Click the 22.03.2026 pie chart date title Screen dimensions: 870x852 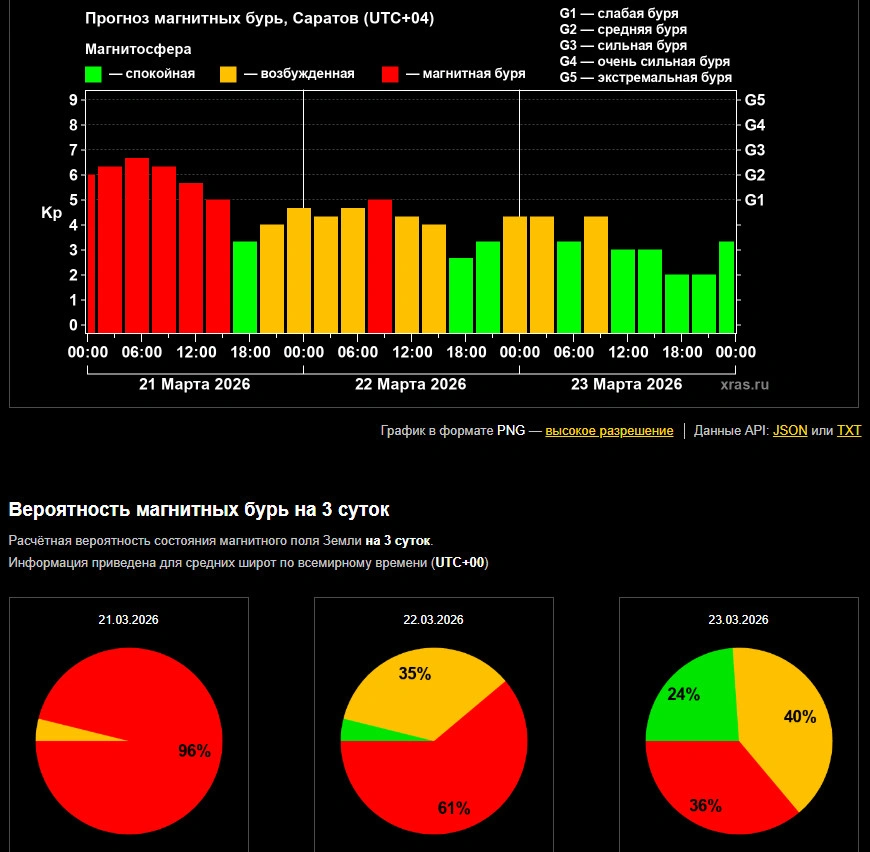pyautogui.click(x=433, y=620)
